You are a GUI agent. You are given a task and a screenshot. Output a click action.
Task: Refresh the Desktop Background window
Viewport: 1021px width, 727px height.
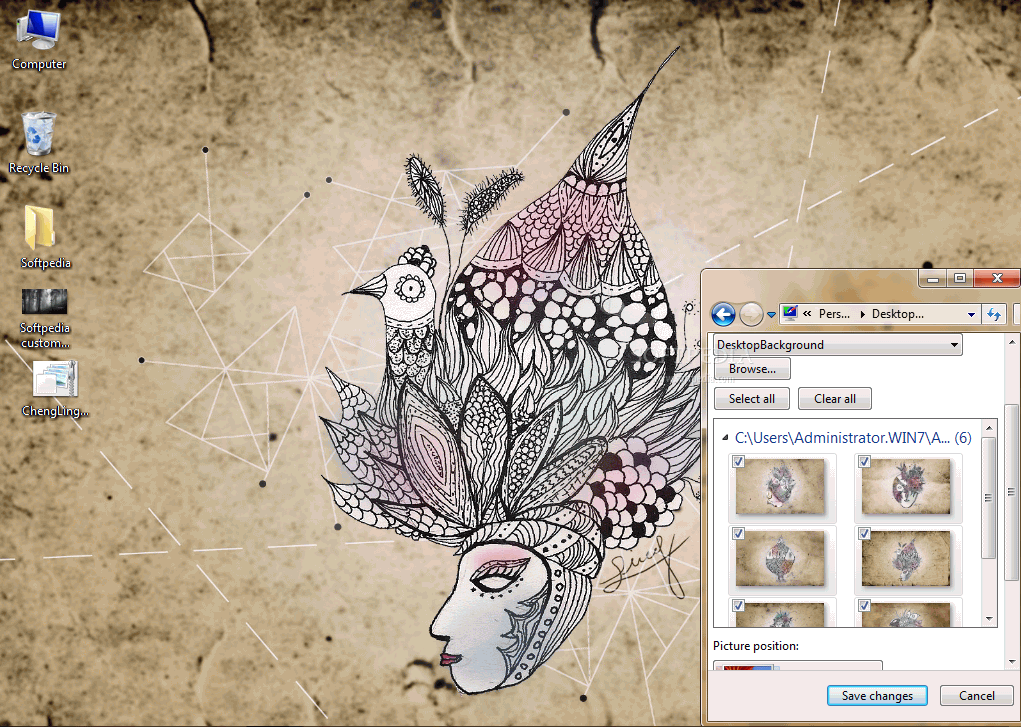click(x=994, y=314)
